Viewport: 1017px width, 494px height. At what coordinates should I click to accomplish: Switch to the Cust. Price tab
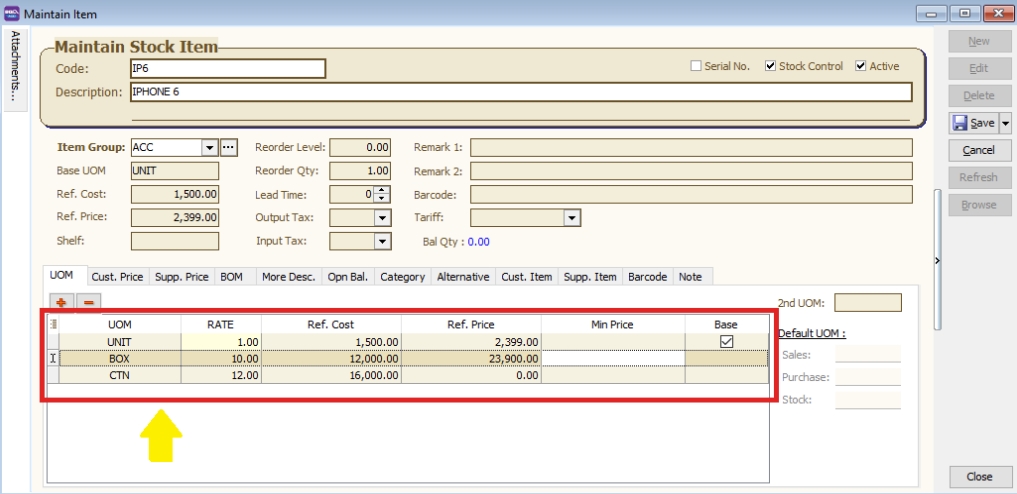click(x=117, y=277)
